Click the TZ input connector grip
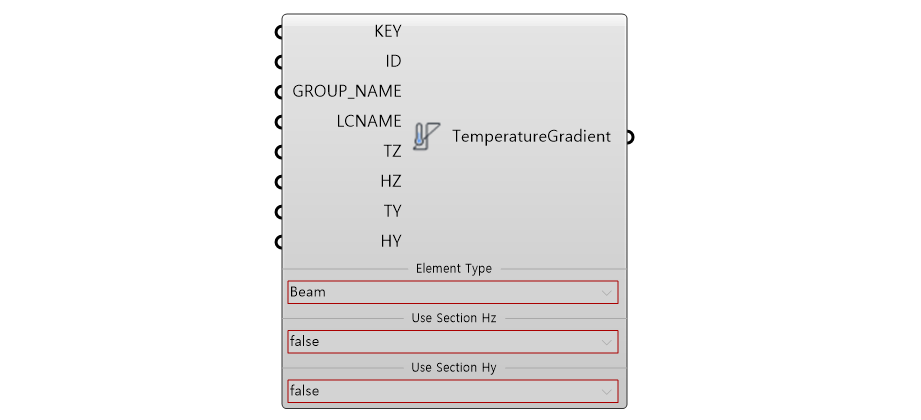Image resolution: width=921 pixels, height=420 pixels. (279, 152)
